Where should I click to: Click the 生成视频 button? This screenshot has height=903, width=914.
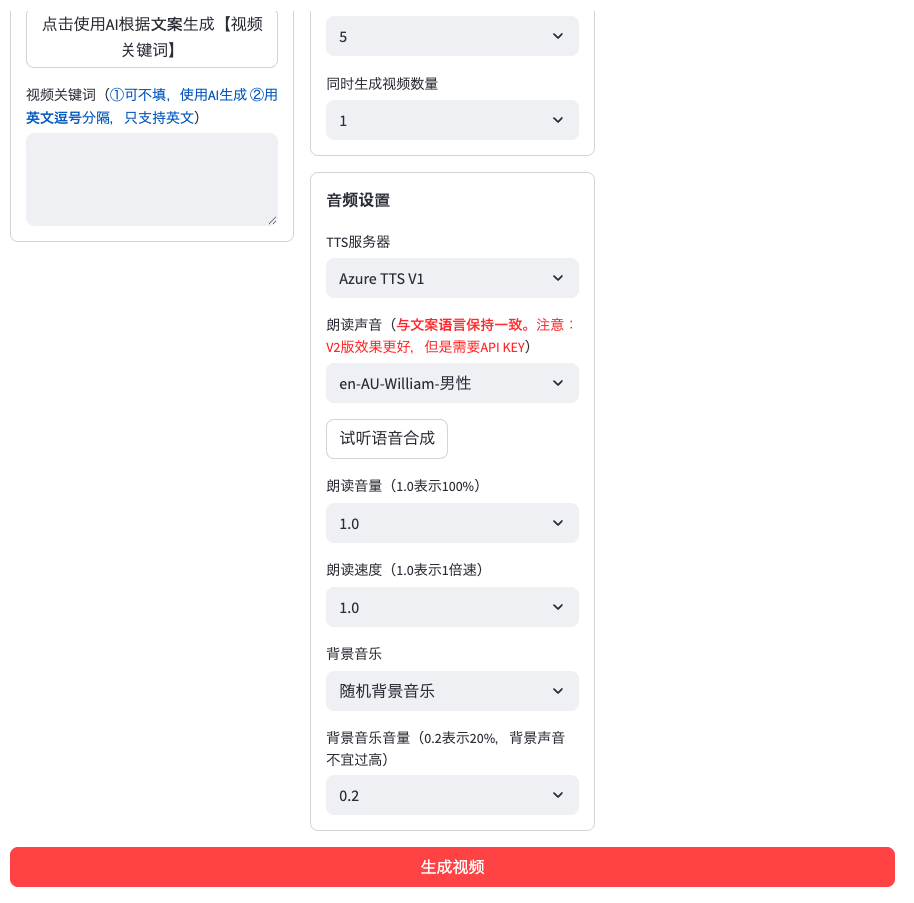pos(452,867)
